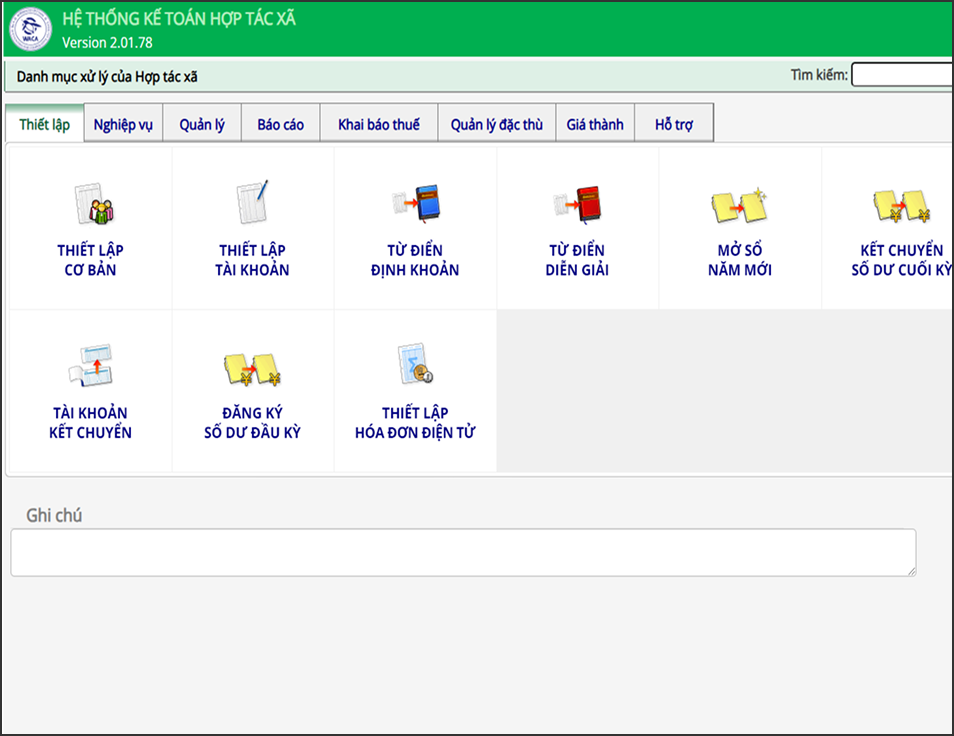Open the Đăng ký số dư đầu kỳ icon
954x736 pixels.
252,369
